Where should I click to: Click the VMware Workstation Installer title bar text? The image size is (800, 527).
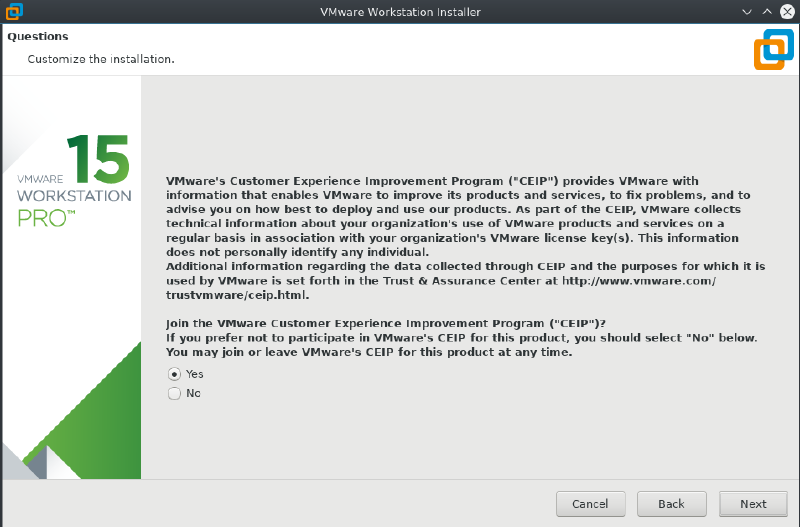pos(400,12)
